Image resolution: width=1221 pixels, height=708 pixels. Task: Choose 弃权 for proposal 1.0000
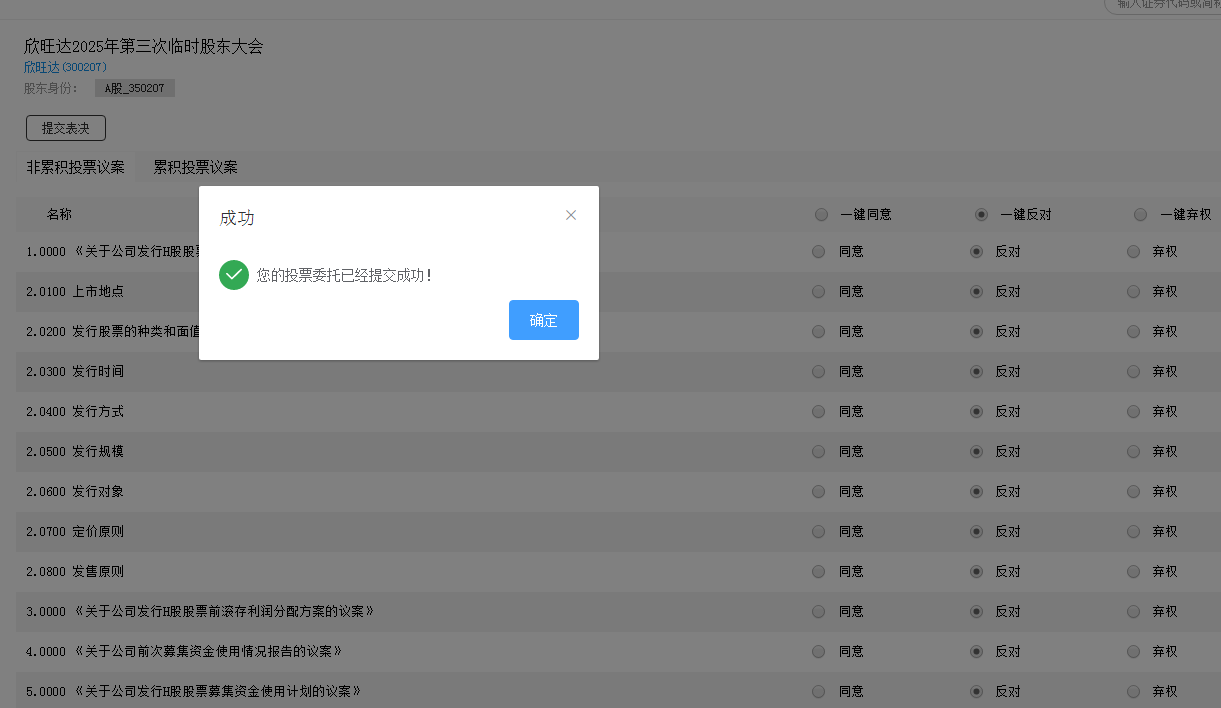tap(1133, 251)
